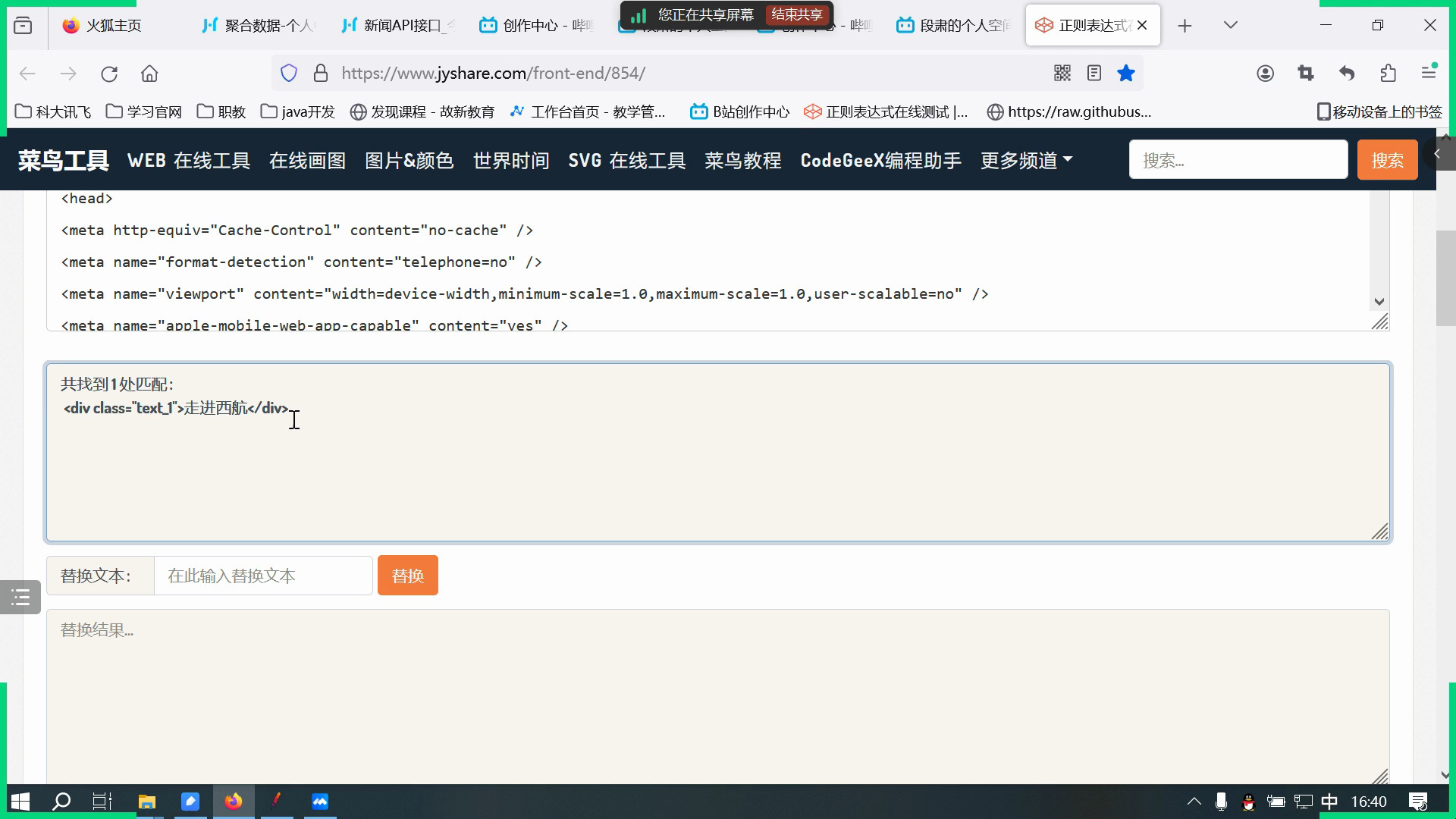Open the 工作台首页 bookmark
Screen dimensions: 1456x819
pyautogui.click(x=588, y=112)
